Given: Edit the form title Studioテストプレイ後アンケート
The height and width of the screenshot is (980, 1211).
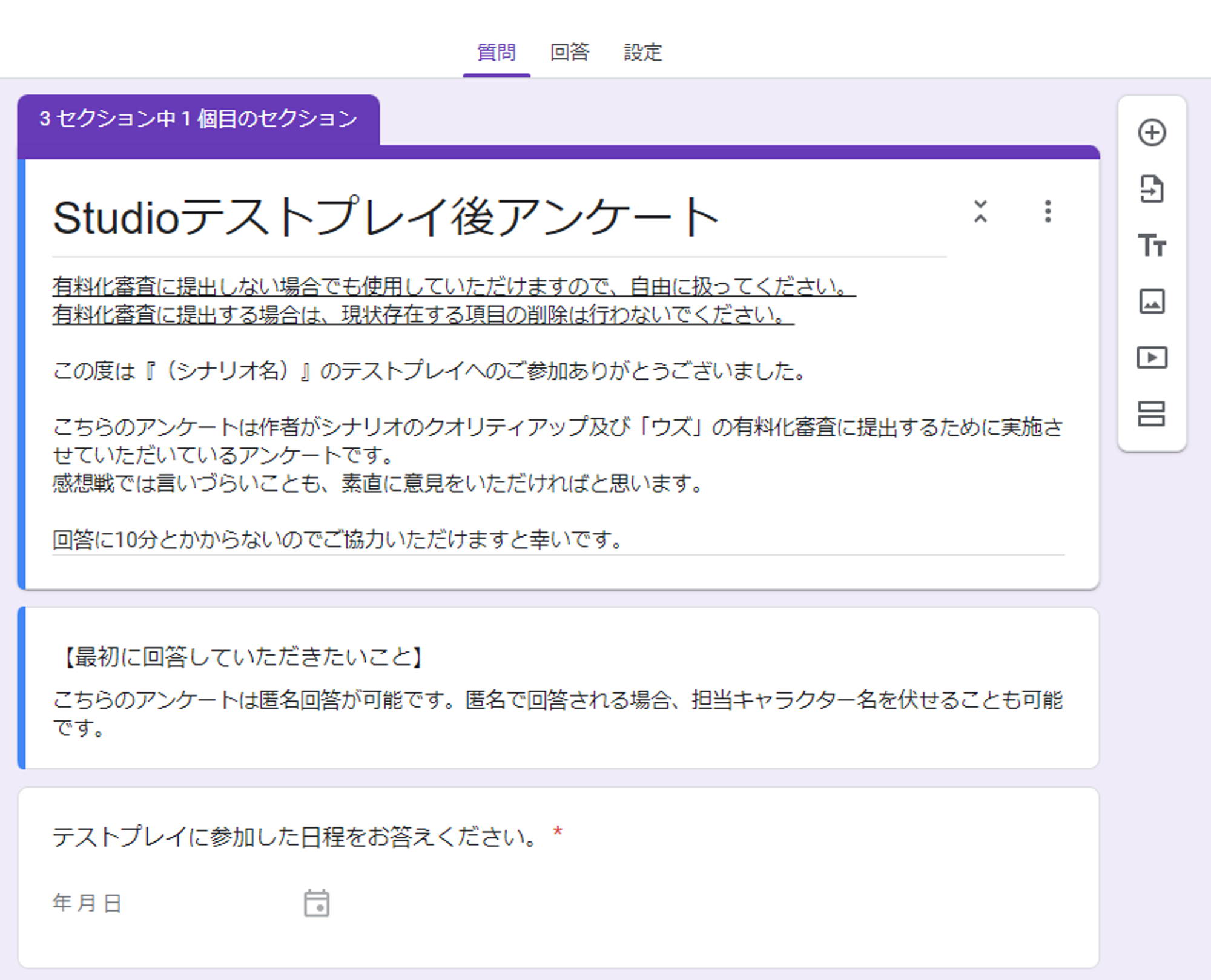Looking at the screenshot, I should (x=385, y=218).
